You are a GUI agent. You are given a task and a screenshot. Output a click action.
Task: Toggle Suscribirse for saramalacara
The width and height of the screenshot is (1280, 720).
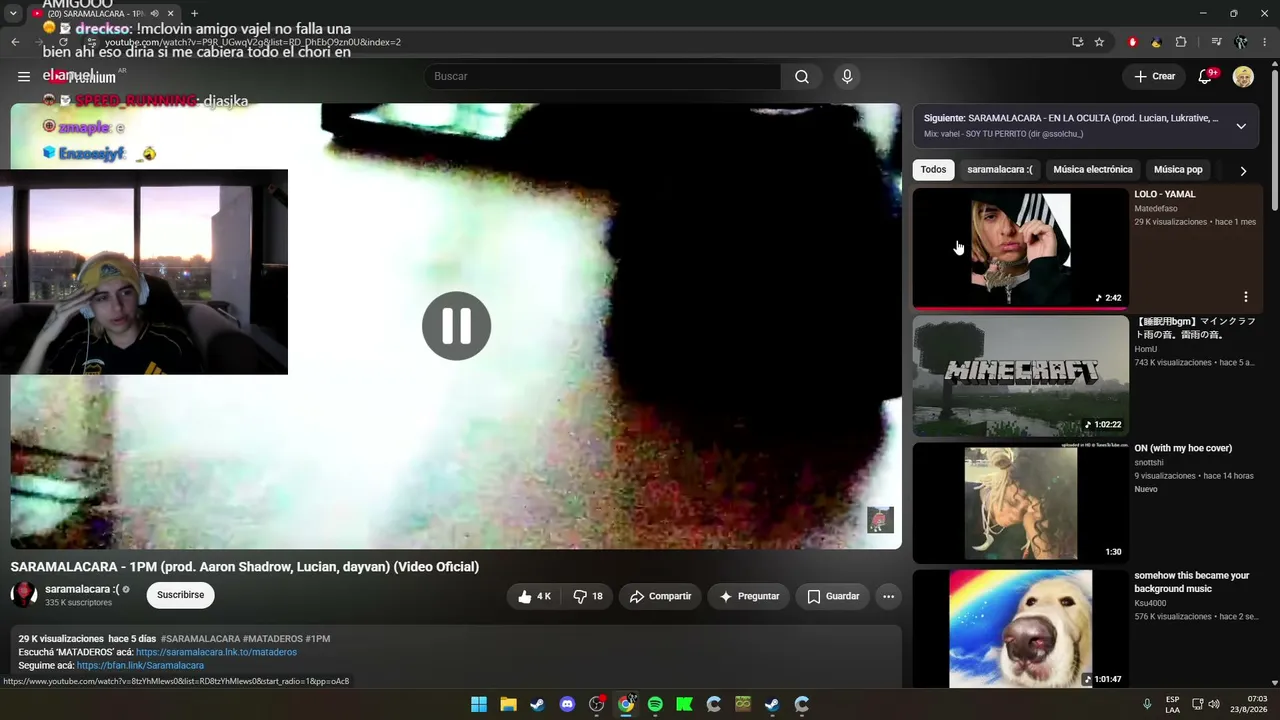pos(180,595)
